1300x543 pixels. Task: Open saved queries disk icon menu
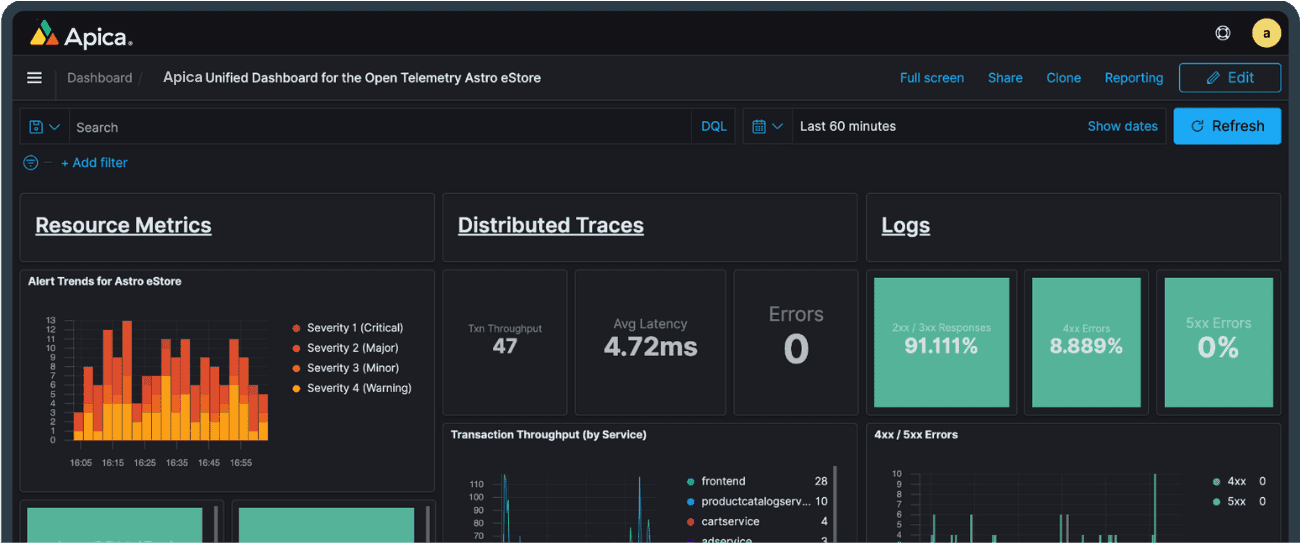point(44,127)
